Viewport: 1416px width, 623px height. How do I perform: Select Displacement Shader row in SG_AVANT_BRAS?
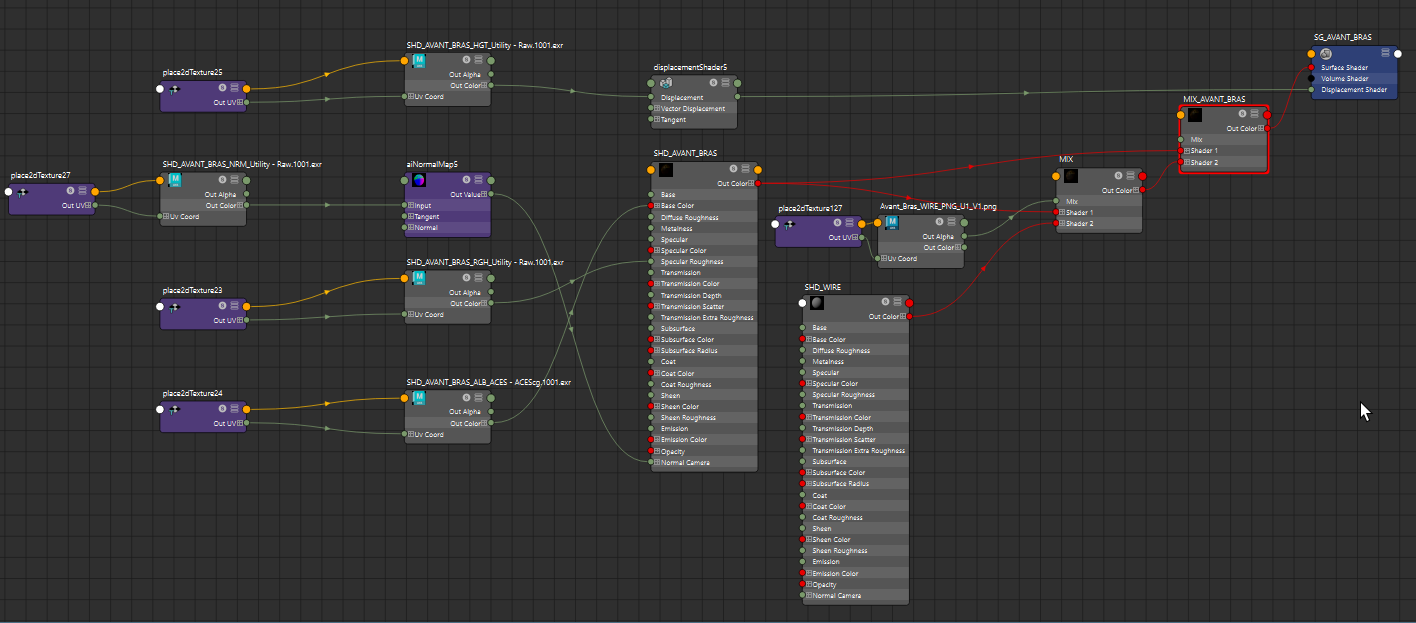1354,89
